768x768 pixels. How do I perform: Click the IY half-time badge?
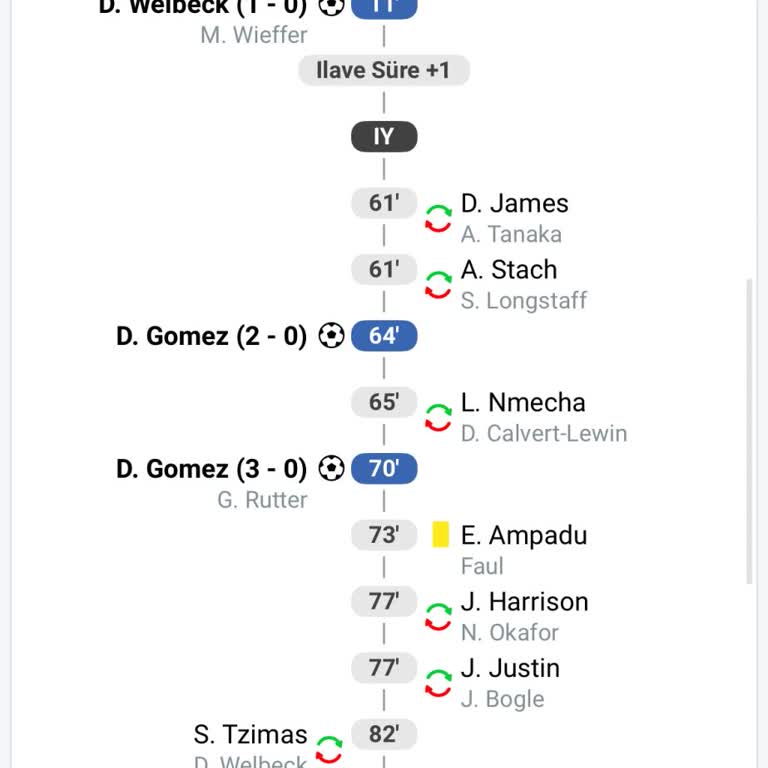point(384,137)
